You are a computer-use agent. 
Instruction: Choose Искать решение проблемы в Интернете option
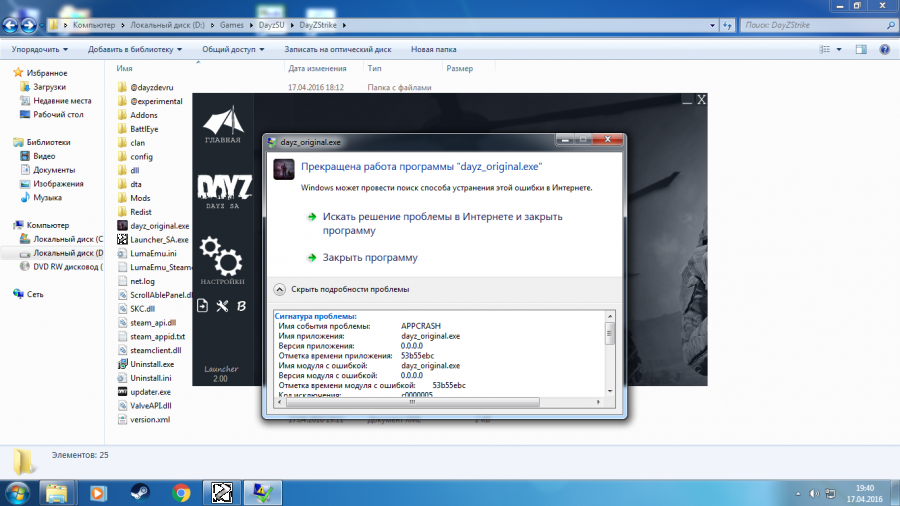(x=440, y=223)
